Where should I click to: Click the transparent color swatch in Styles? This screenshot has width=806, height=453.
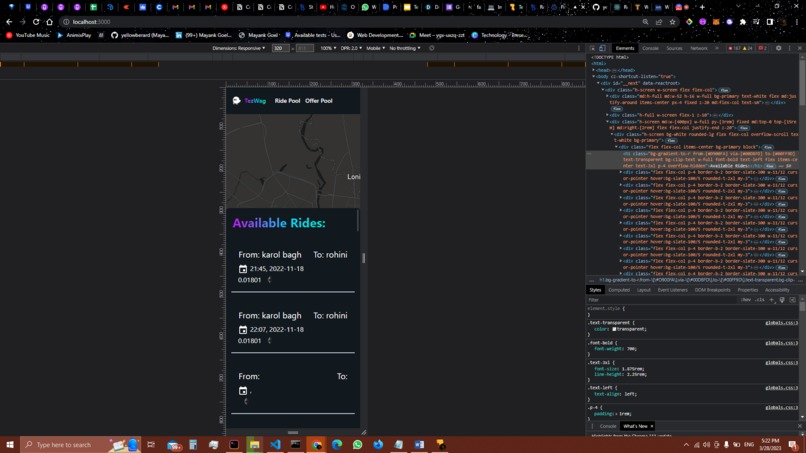614,329
